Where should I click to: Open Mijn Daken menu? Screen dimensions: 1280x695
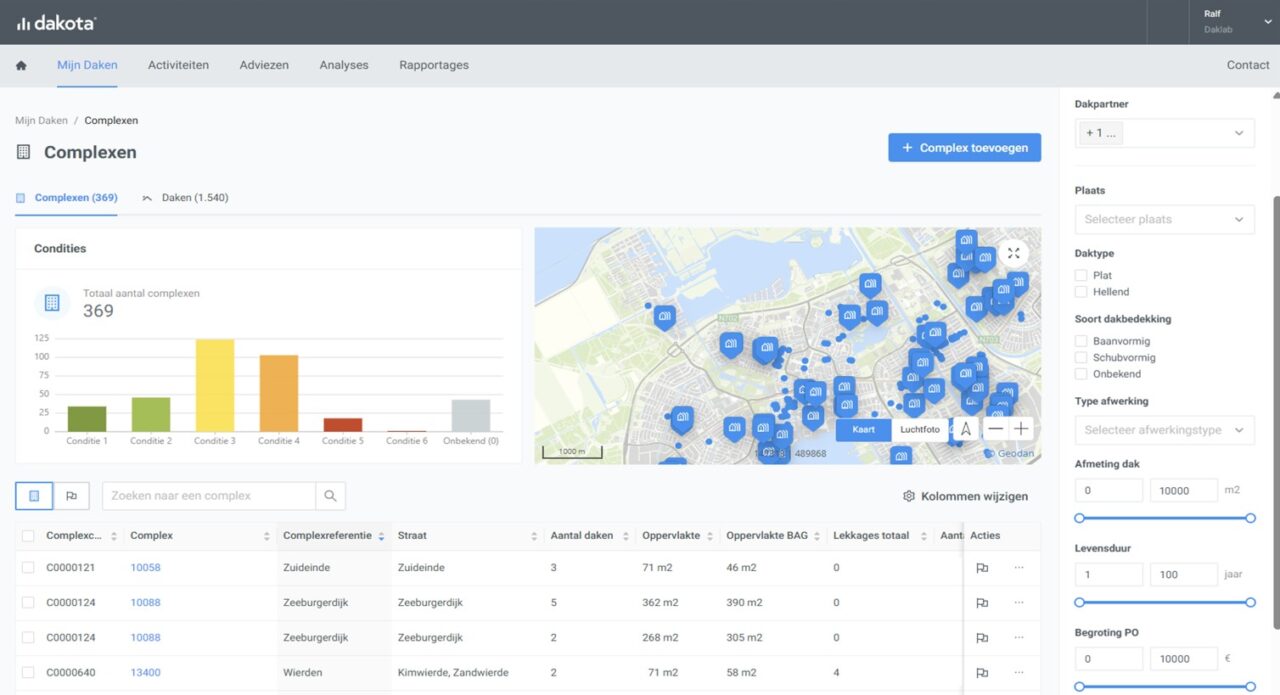tap(87, 65)
